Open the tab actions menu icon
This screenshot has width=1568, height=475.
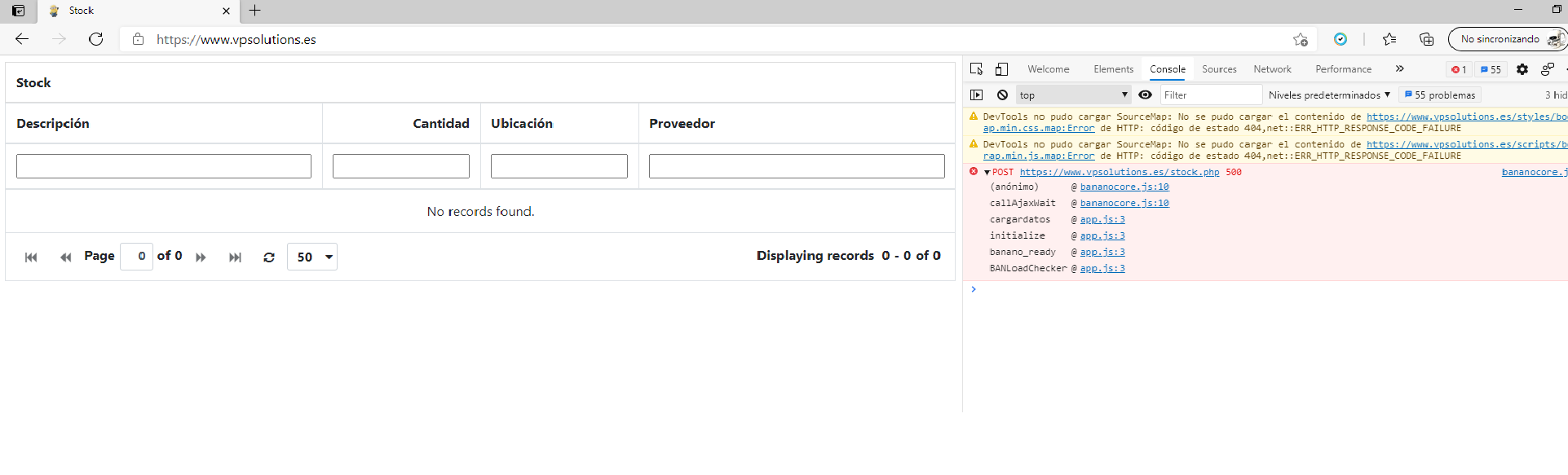pyautogui.click(x=18, y=11)
